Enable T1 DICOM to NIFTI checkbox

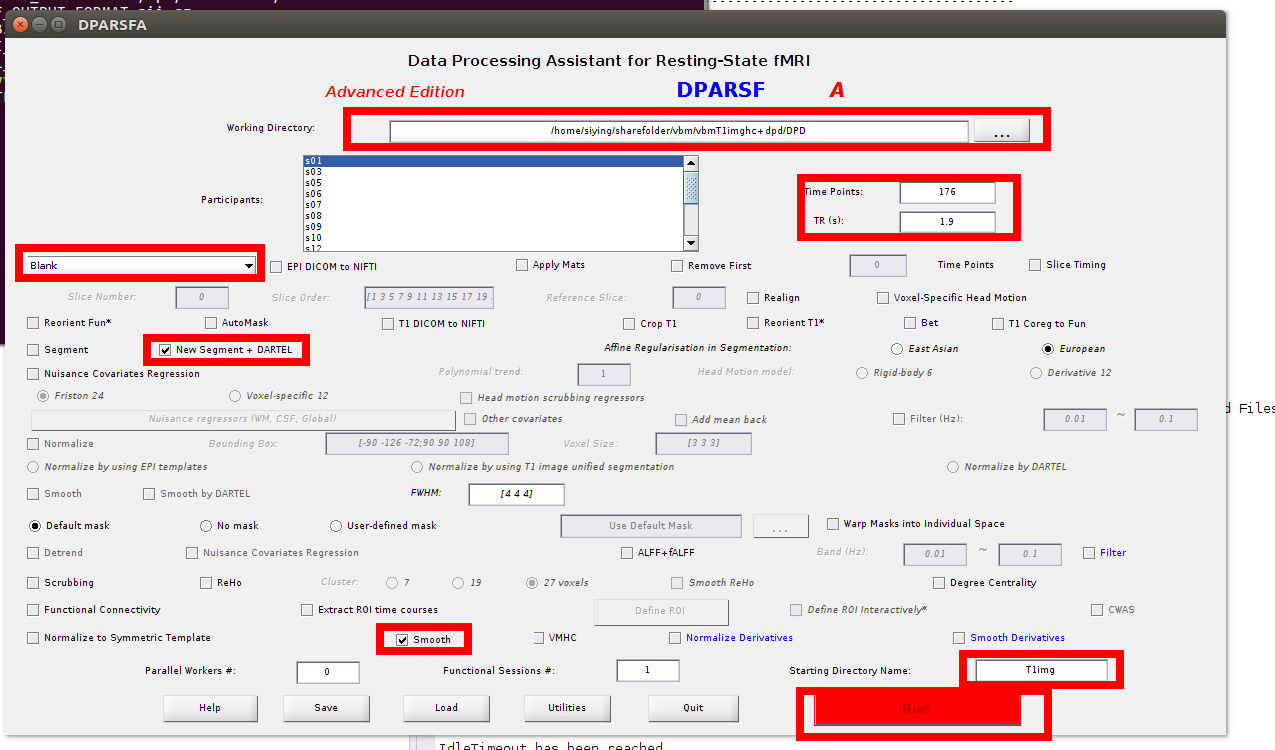point(389,324)
